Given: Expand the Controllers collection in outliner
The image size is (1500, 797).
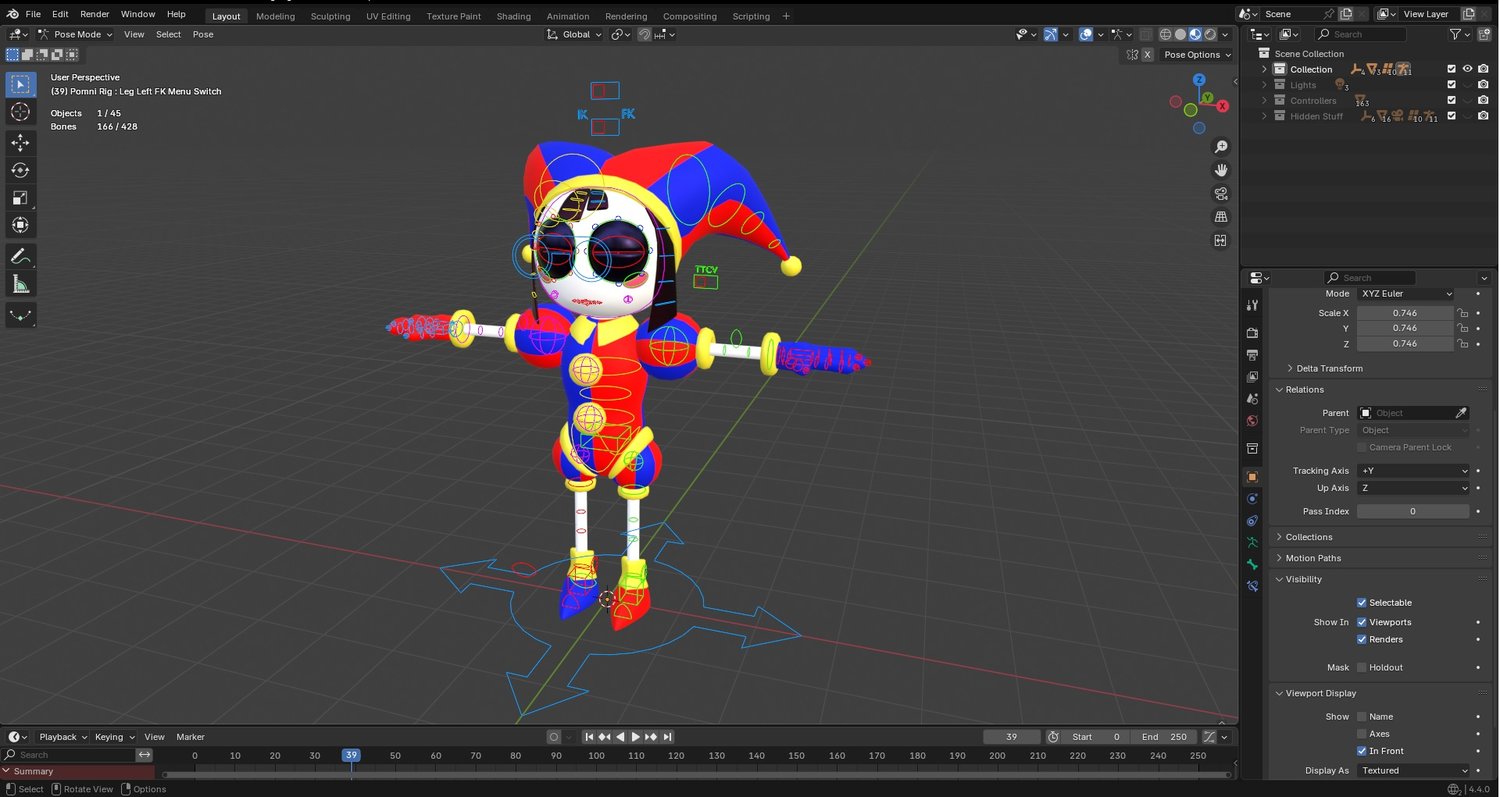Looking at the screenshot, I should 1264,101.
